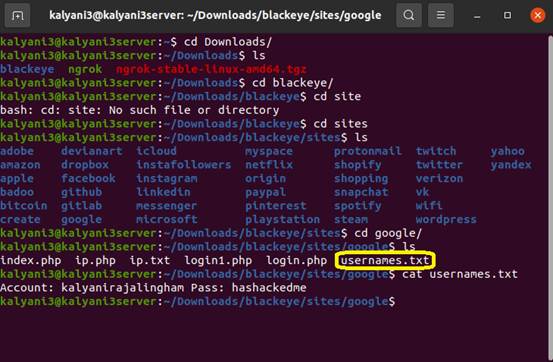Click the 'playstation' directory name
Screen dimensions: 553x362
coord(282,219)
